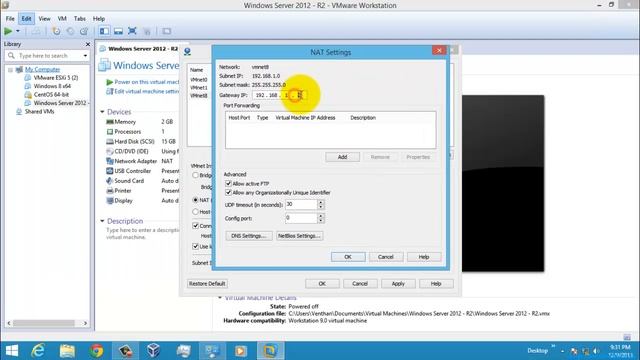This screenshot has height=360, width=640.
Task: Toggle the thumbnail bar view icon
Action: pyautogui.click(x=118, y=31)
